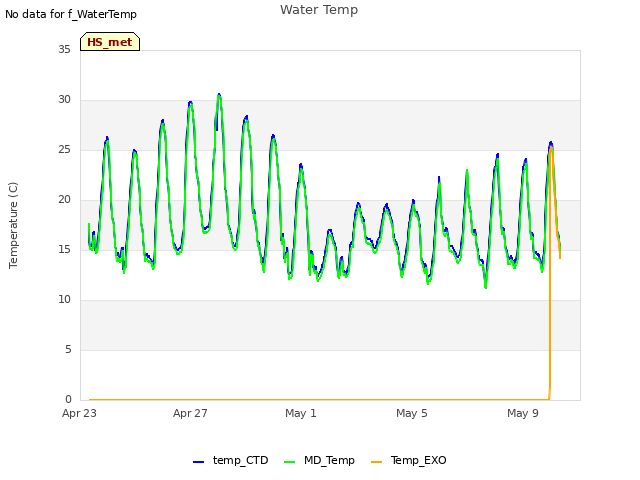Toggle the temp_CTD legend entry
Viewport: 640px width, 480px height.
point(231,460)
